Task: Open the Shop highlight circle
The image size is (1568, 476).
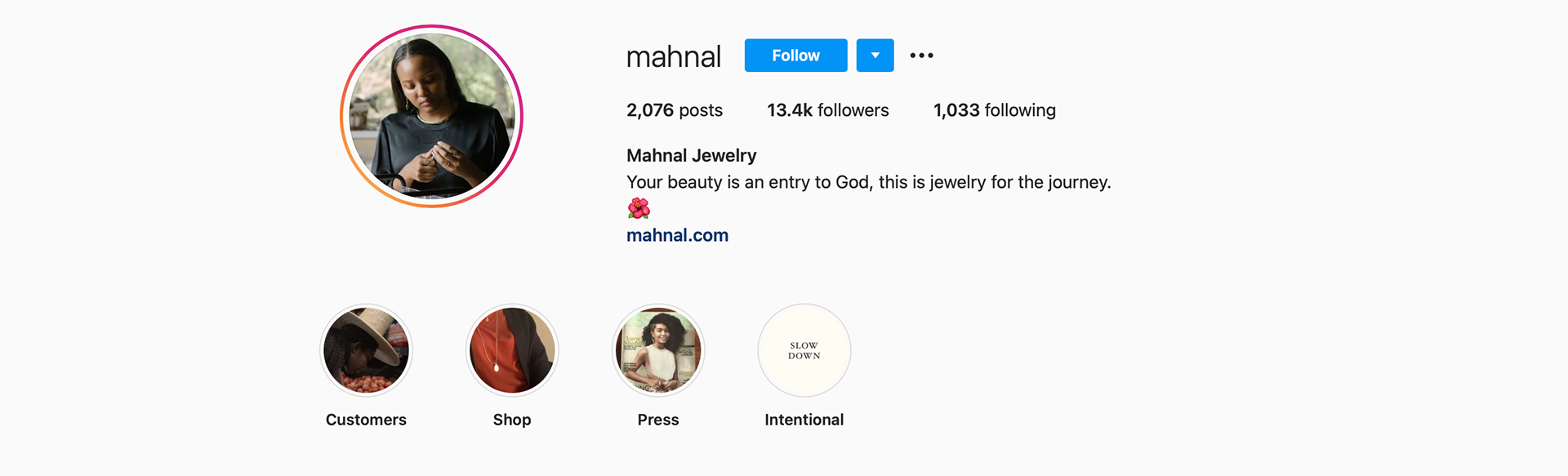Action: pos(512,350)
